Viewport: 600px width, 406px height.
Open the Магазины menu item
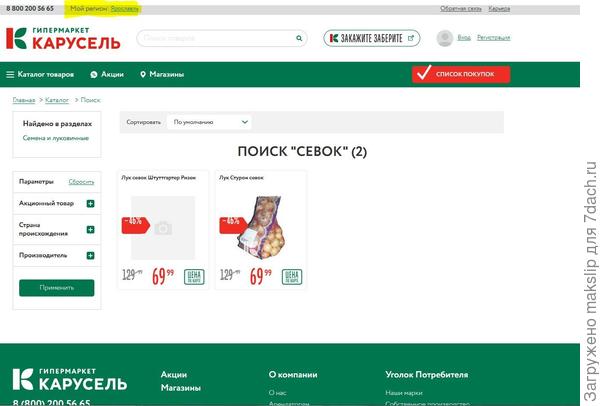(166, 74)
